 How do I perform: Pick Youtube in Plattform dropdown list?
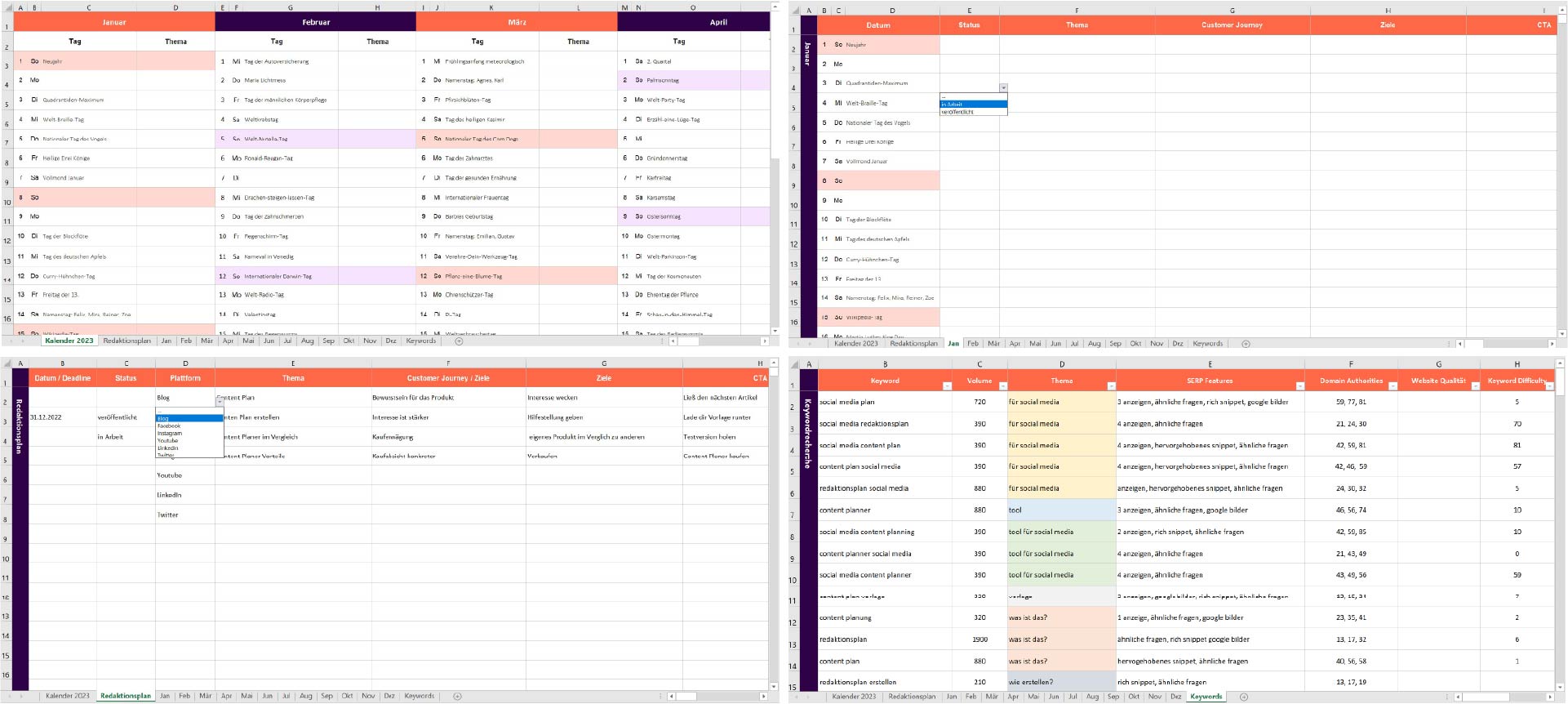[x=189, y=440]
